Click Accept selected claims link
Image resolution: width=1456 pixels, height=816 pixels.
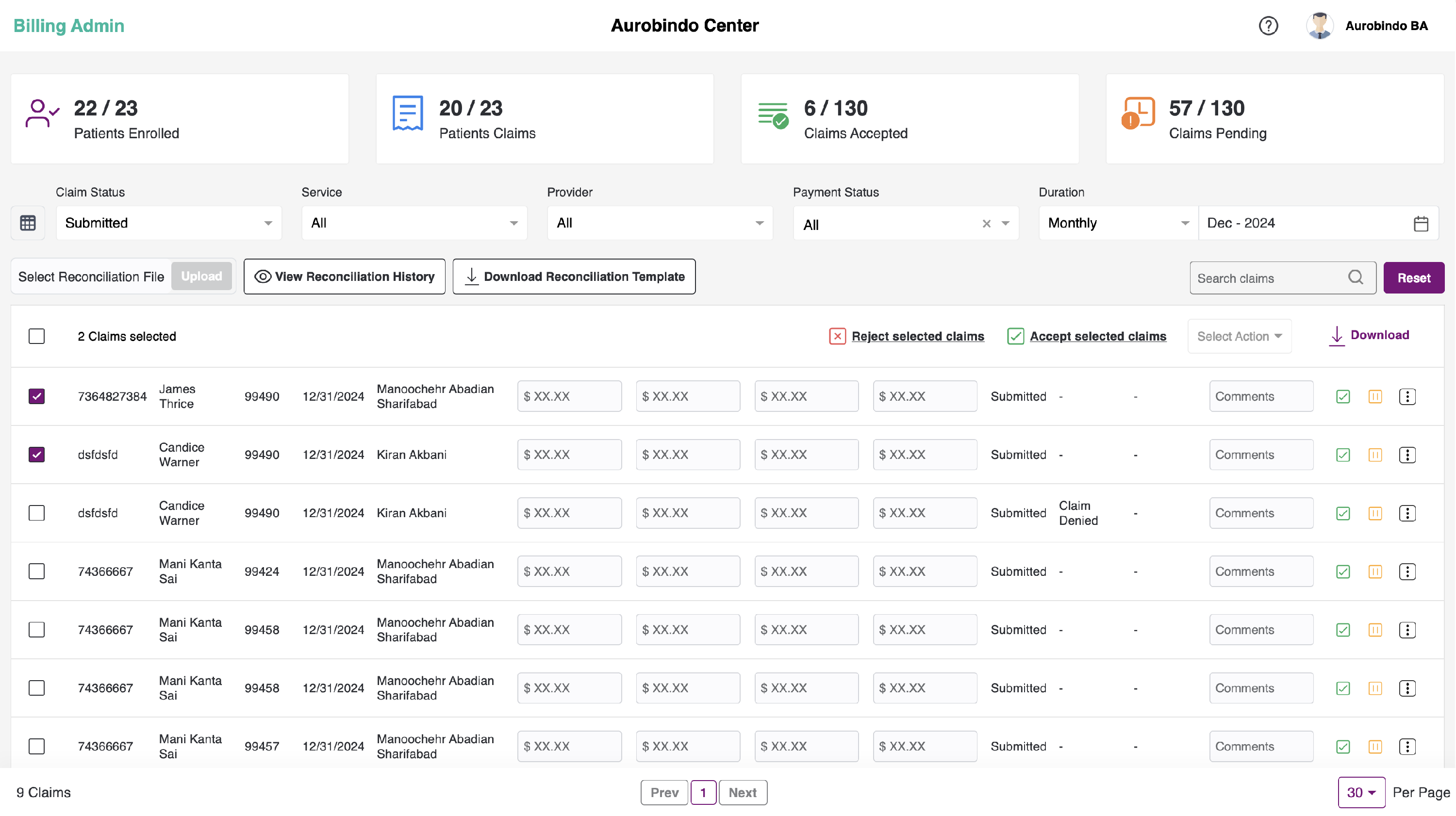(1097, 336)
